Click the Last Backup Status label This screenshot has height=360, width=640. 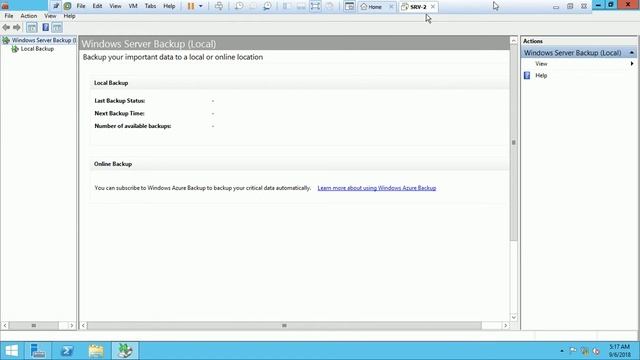(x=120, y=101)
